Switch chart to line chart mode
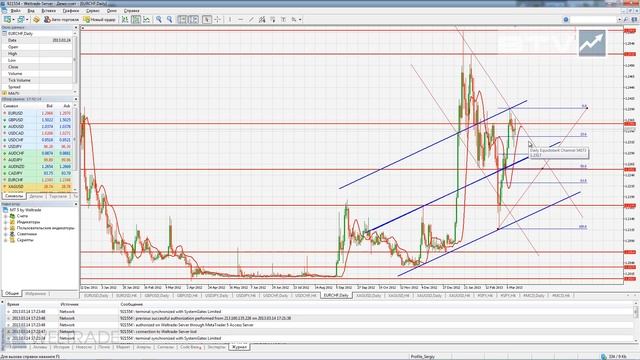This screenshot has width=640, height=360. point(147,19)
